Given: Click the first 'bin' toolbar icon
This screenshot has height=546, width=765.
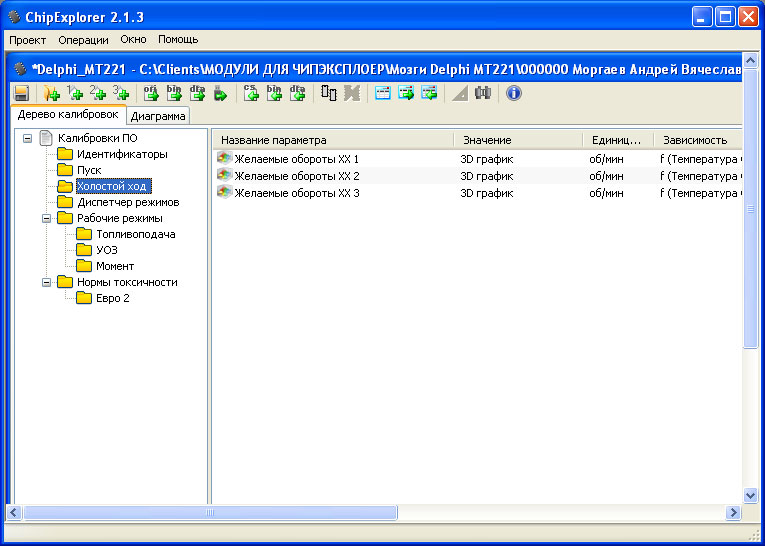Looking at the screenshot, I should [174, 93].
